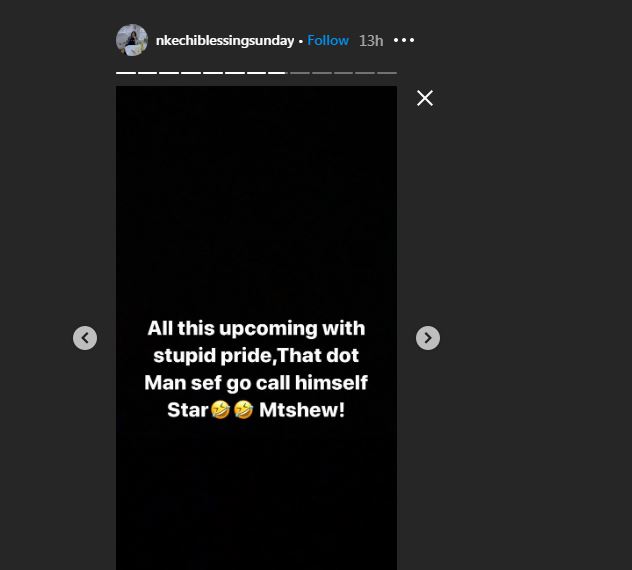Select the eleventh story progress segment

click(x=343, y=73)
